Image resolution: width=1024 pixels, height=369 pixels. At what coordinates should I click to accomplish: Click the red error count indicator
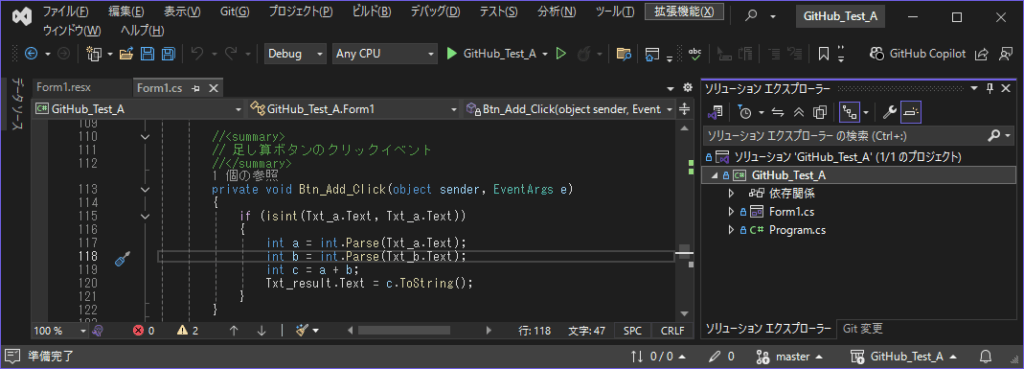click(x=144, y=330)
